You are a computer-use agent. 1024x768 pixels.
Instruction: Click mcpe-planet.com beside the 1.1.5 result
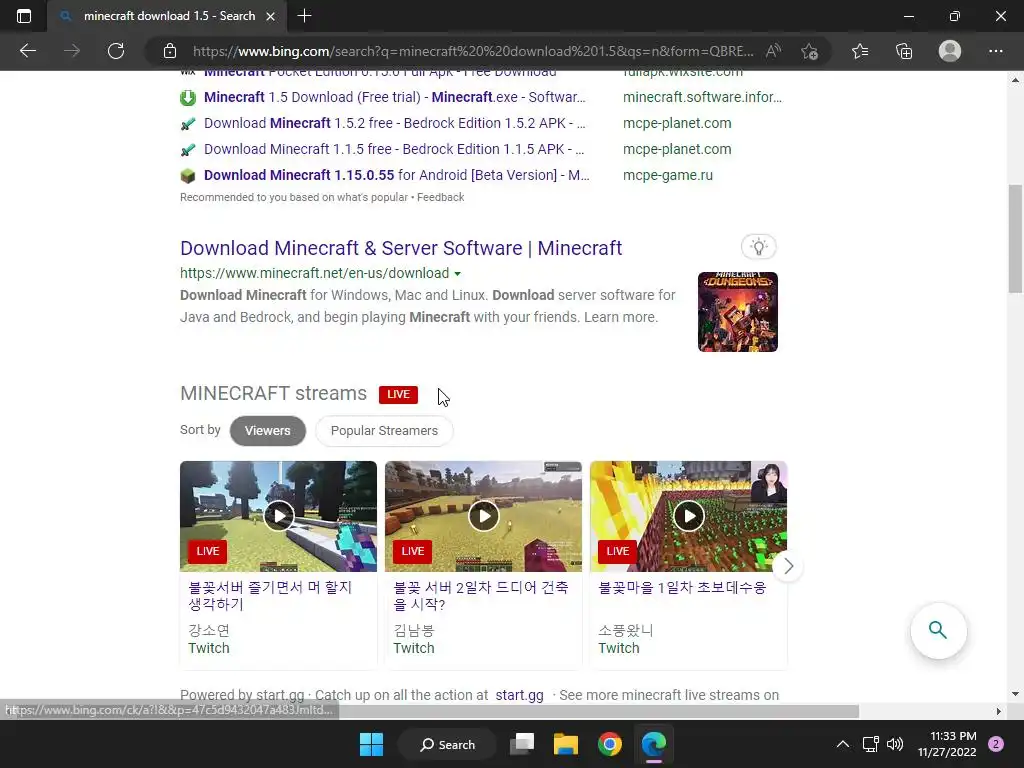click(x=677, y=150)
